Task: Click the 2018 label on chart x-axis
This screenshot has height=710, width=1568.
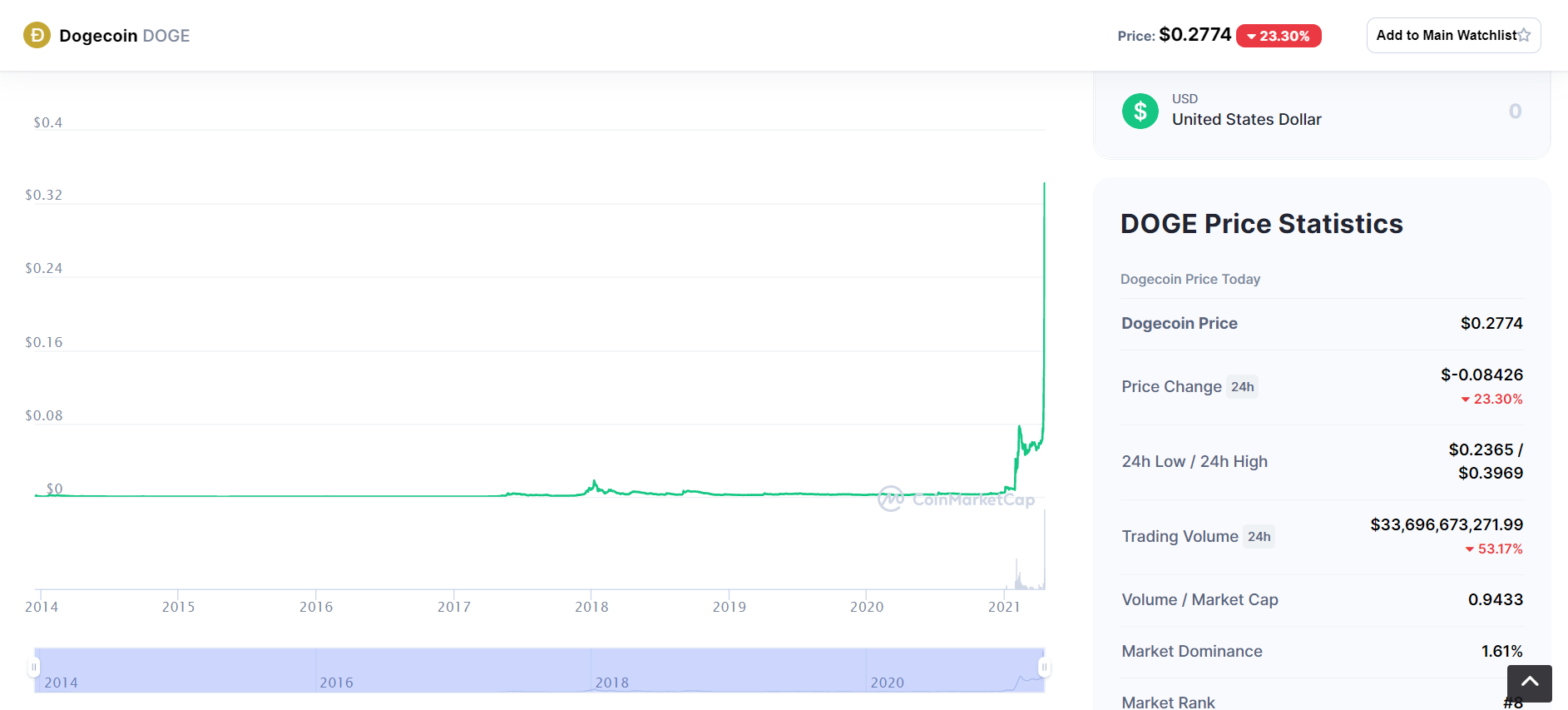Action: 591,607
